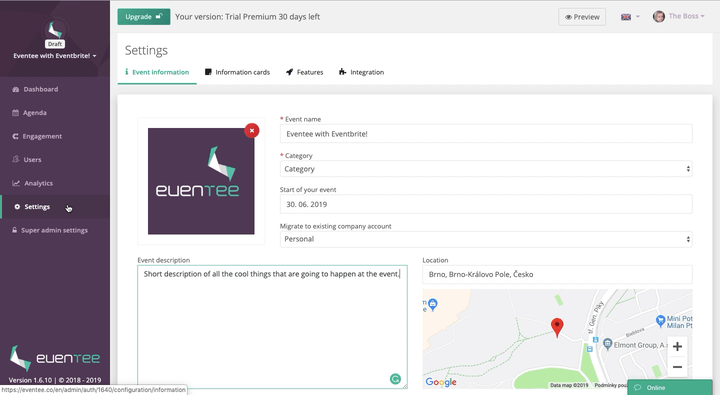720x395 pixels.
Task: Click the Elmont Group map marker
Action: [x=608, y=344]
